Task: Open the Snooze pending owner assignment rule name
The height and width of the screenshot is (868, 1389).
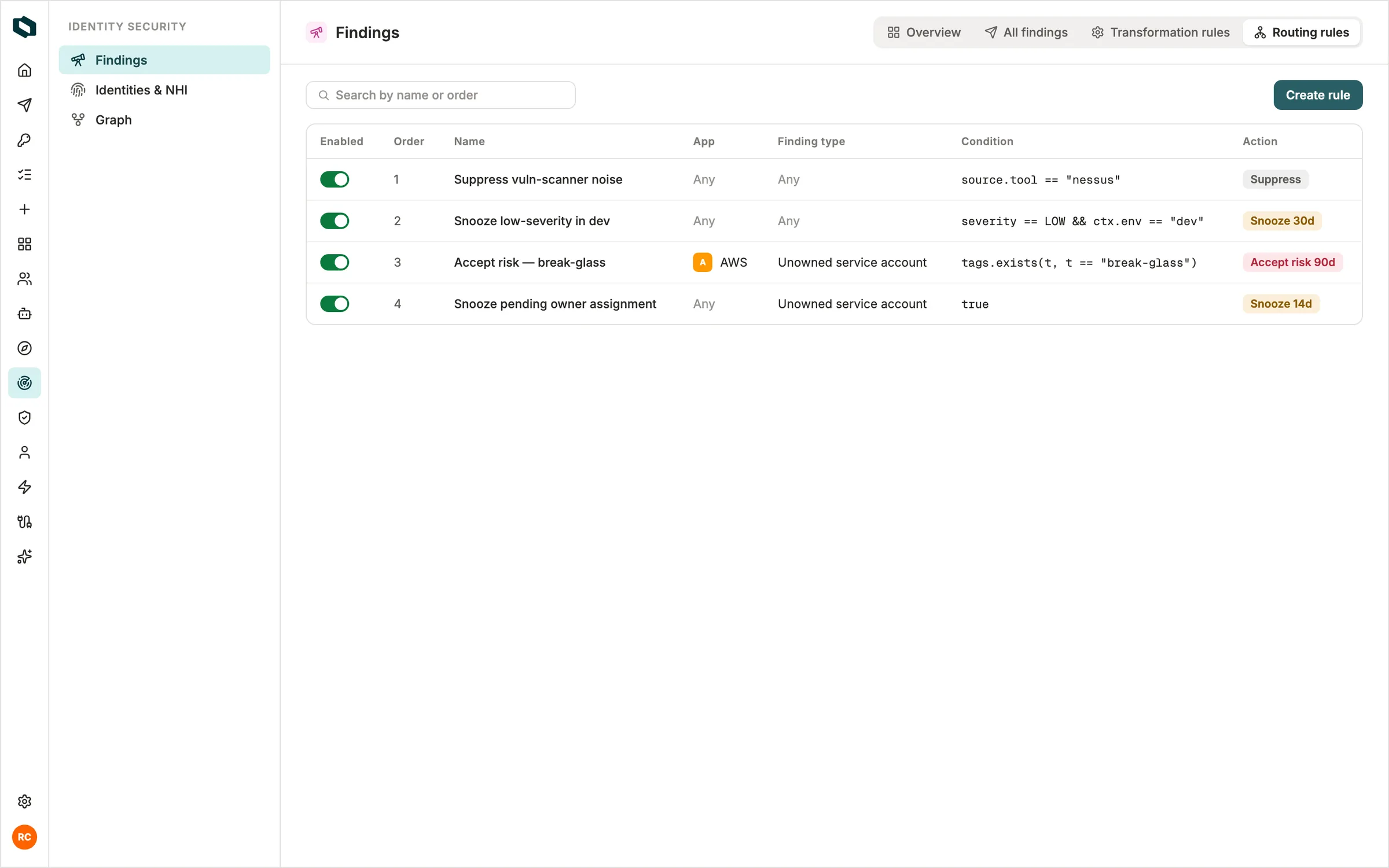Action: (555, 304)
